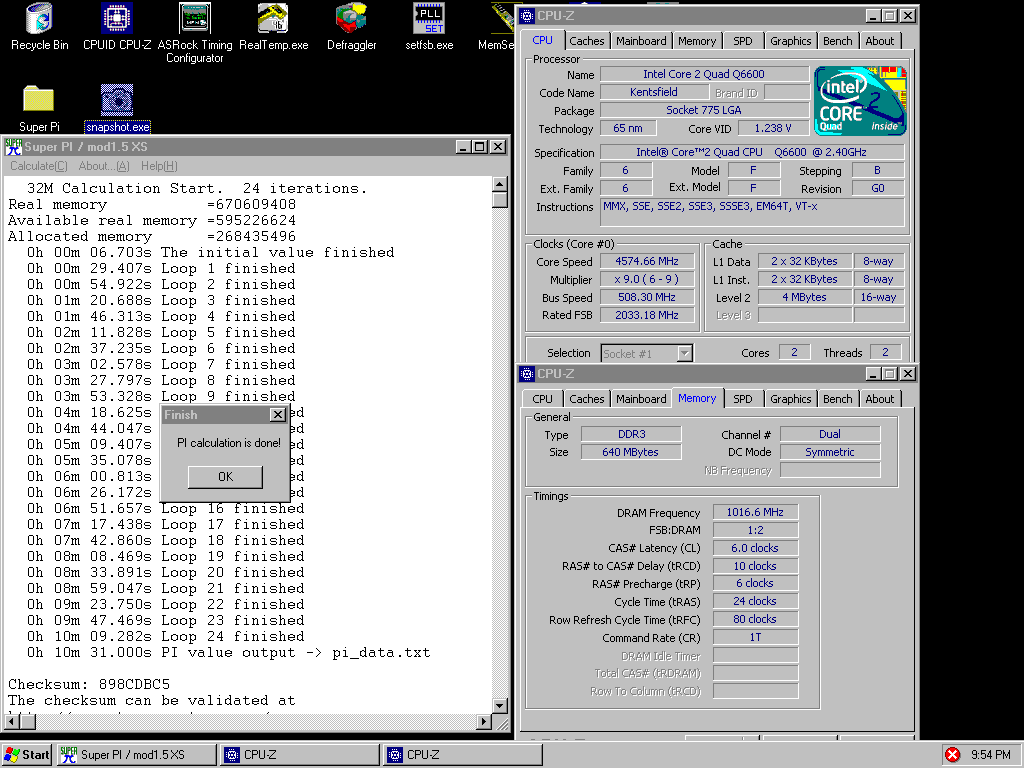Switch to Memory tab in upper CPU-Z
The height and width of the screenshot is (768, 1024).
(x=697, y=41)
